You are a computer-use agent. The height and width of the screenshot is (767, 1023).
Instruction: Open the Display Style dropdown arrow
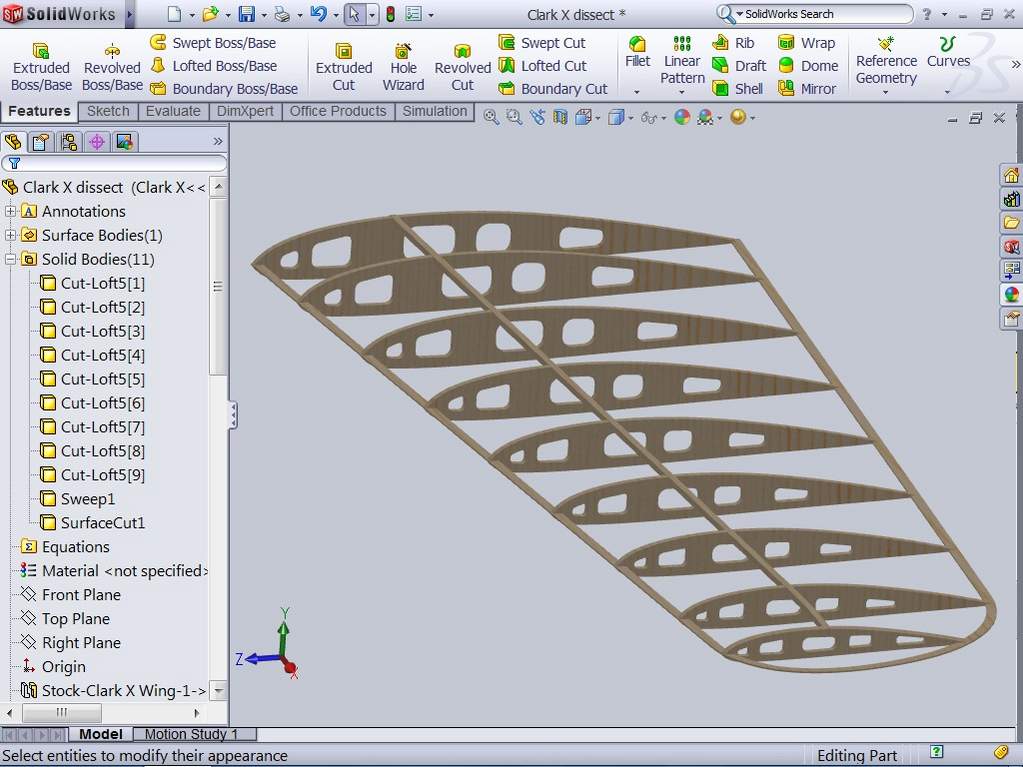coord(630,117)
